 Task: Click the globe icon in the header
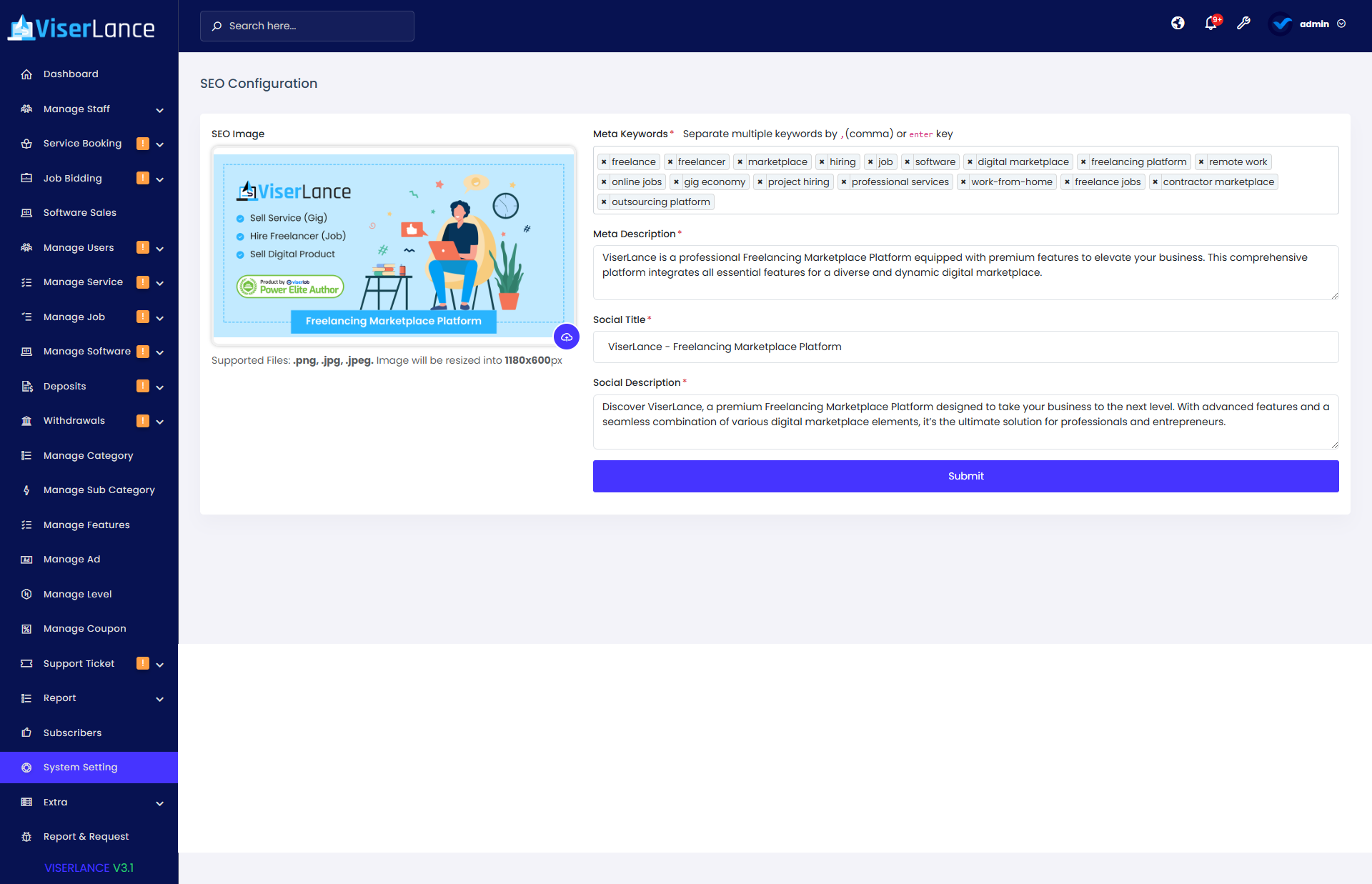[1178, 24]
